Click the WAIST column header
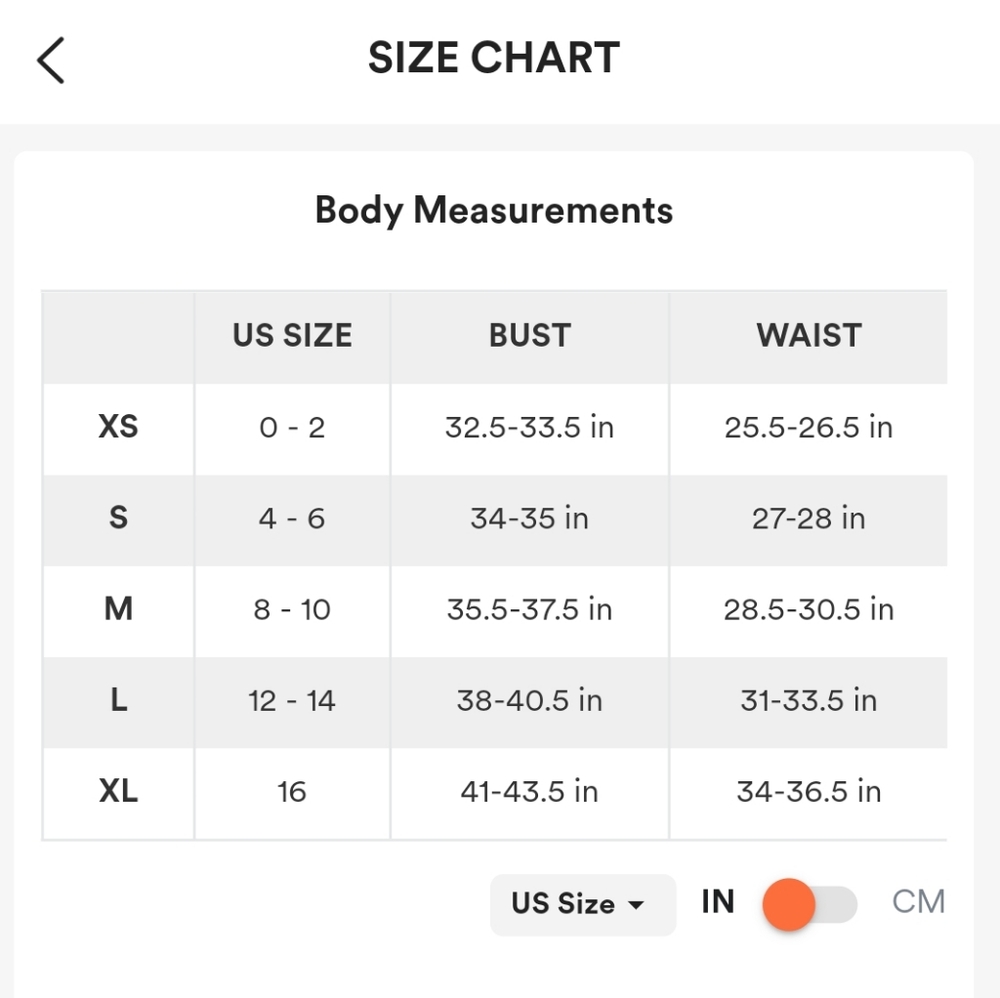Screen dimensions: 1000x998 (808, 336)
